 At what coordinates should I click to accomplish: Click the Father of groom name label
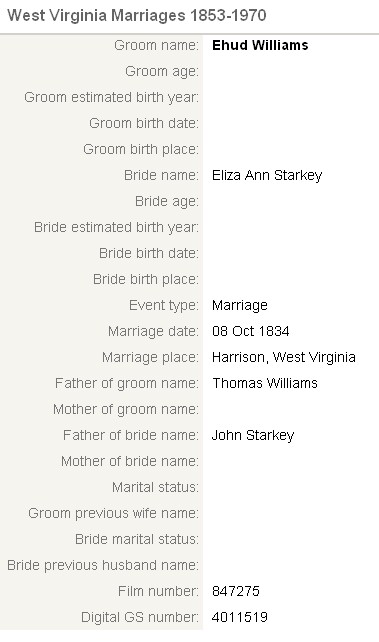(127, 383)
